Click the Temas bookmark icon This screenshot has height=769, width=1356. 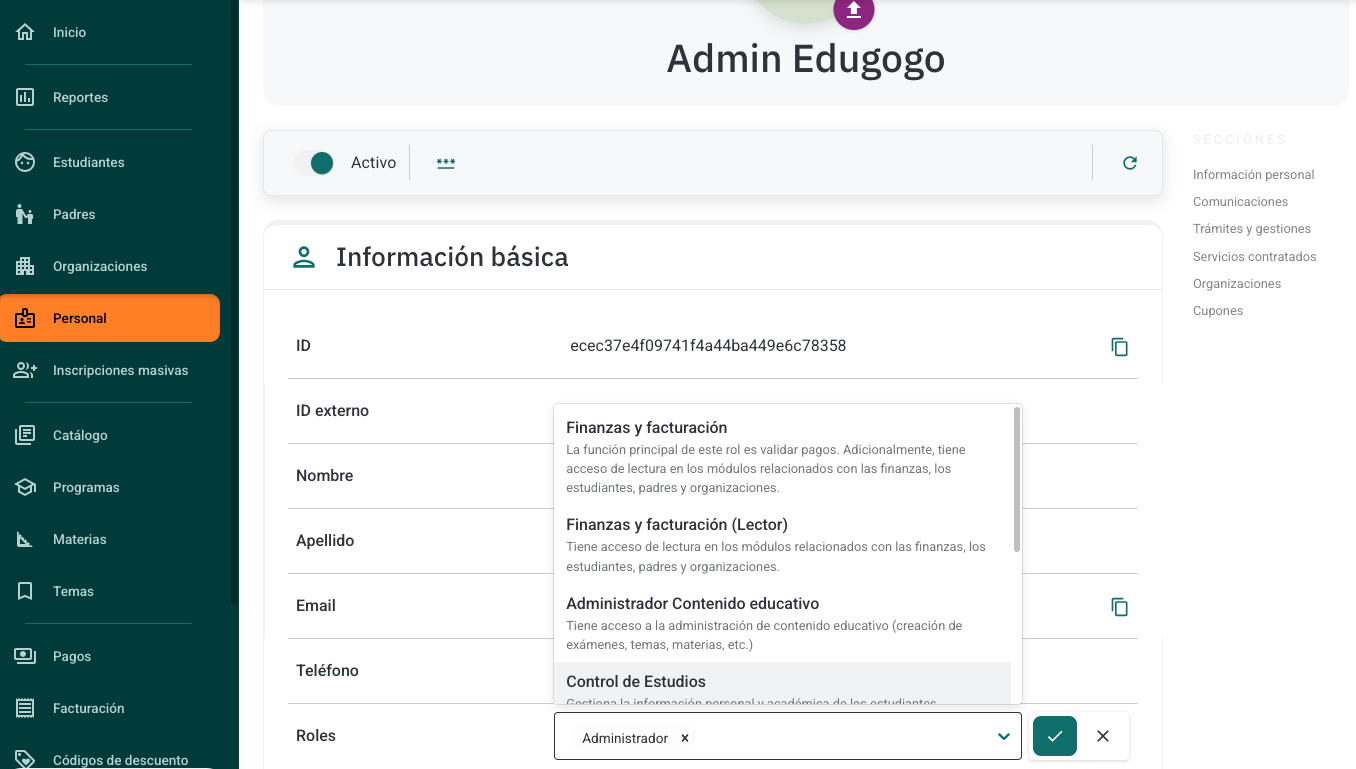25,592
